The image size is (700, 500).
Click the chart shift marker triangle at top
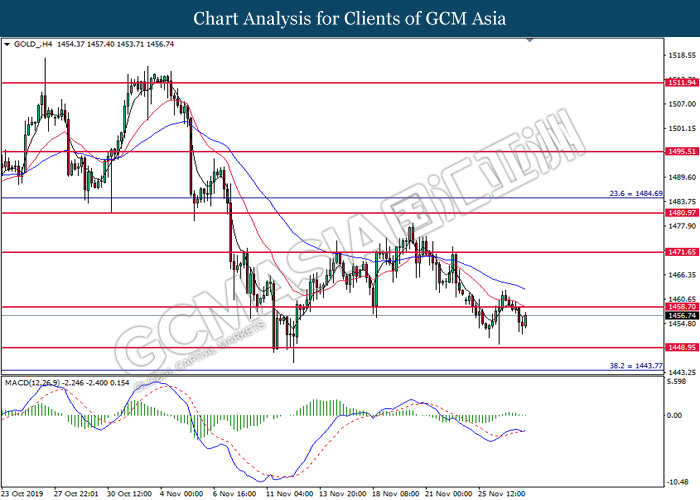tap(530, 40)
